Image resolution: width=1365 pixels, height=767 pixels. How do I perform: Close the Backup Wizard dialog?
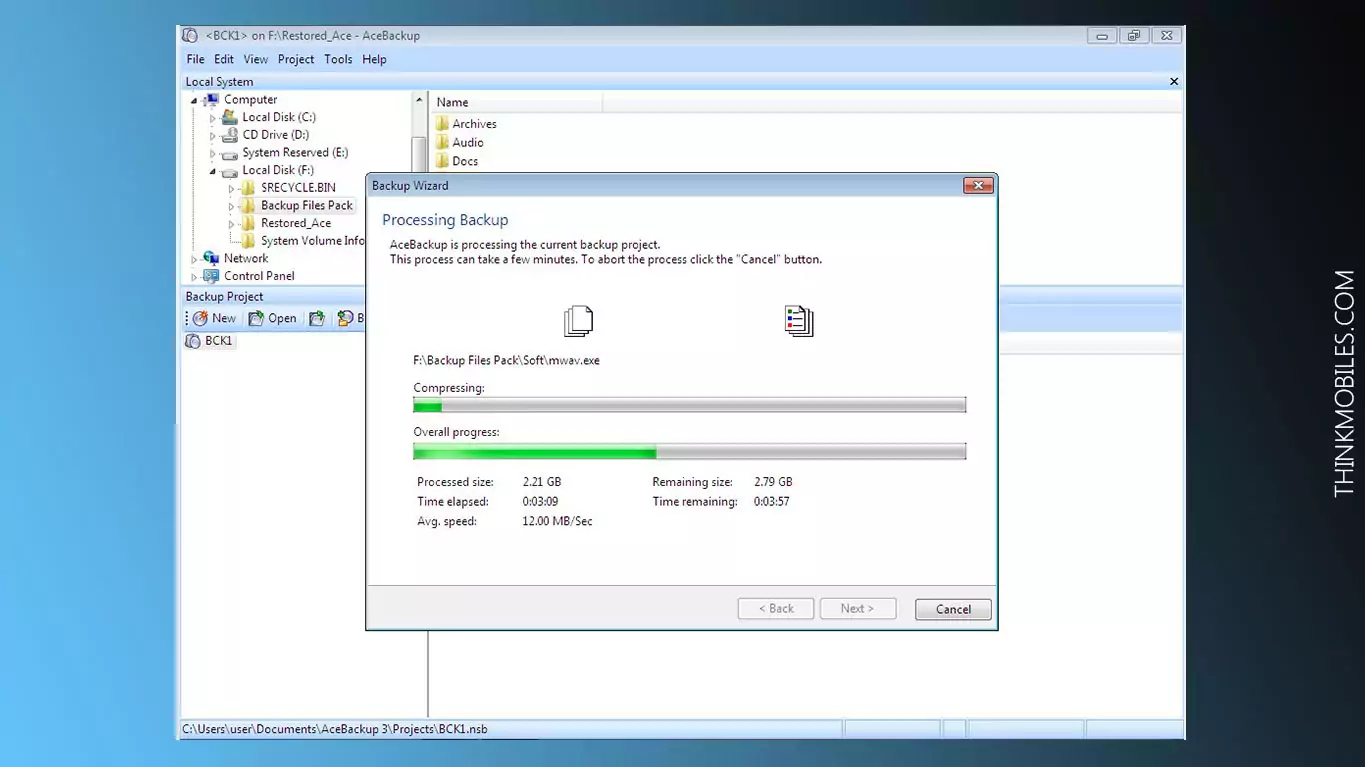coord(977,185)
